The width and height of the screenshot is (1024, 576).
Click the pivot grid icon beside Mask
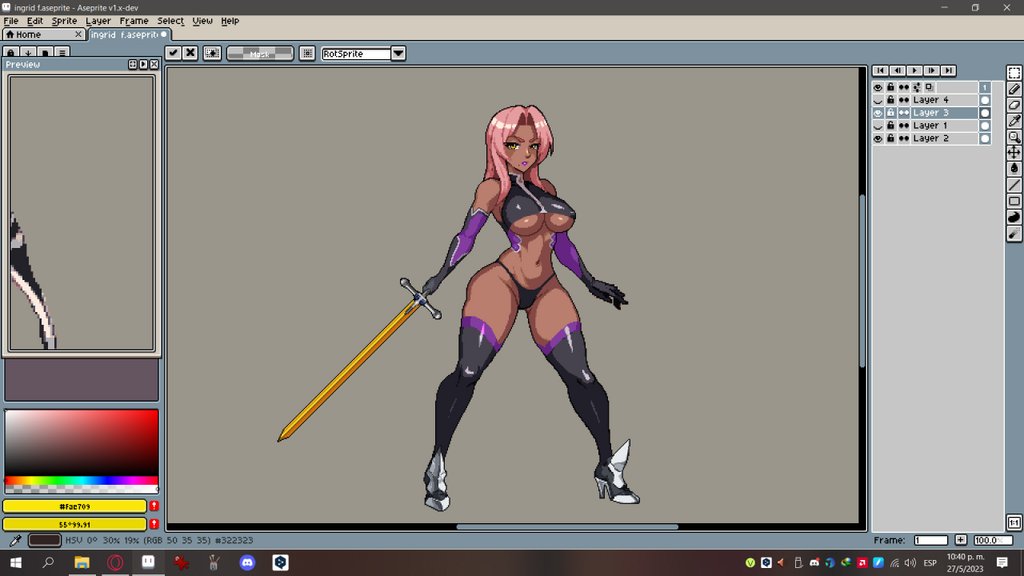coord(307,53)
